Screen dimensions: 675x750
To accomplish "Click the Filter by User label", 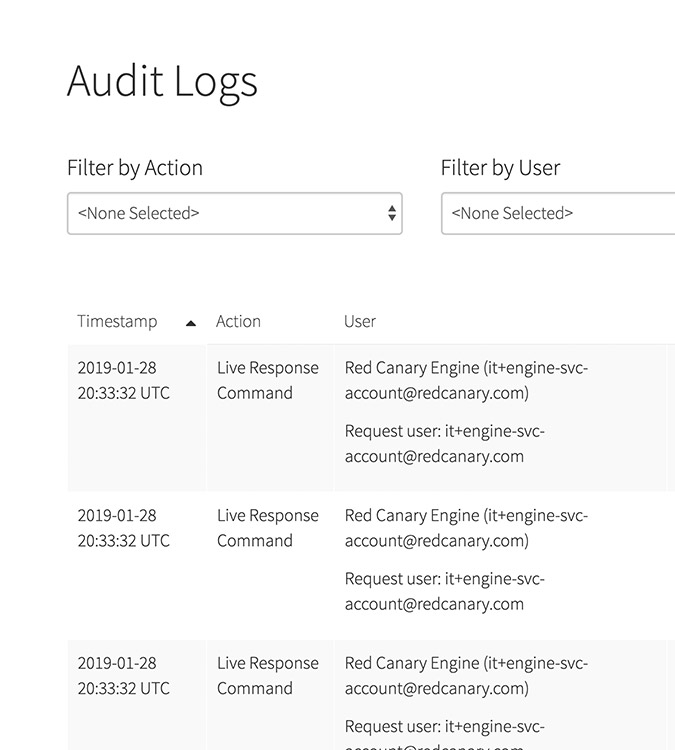I will point(500,168).
